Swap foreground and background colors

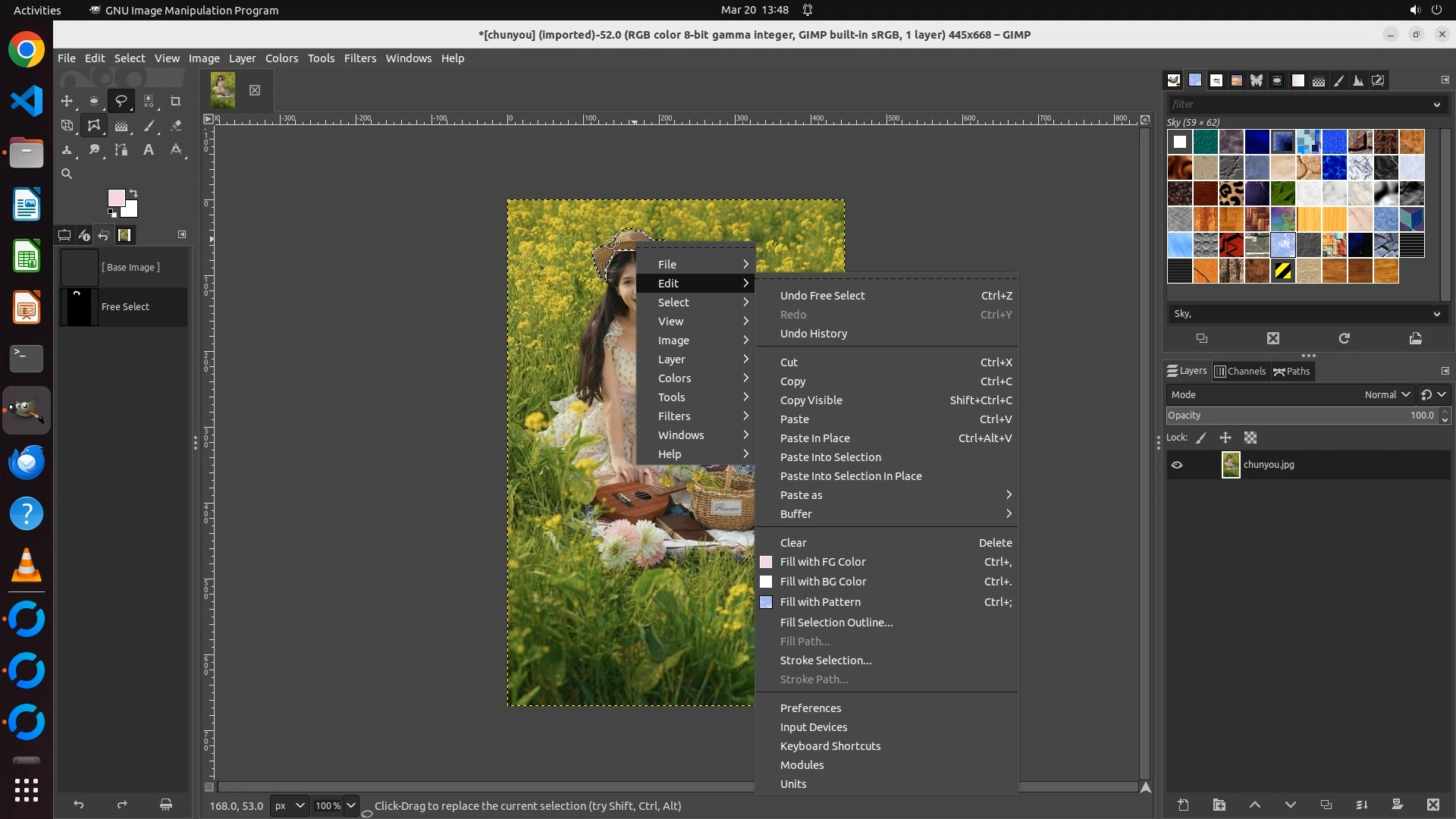tap(133, 193)
